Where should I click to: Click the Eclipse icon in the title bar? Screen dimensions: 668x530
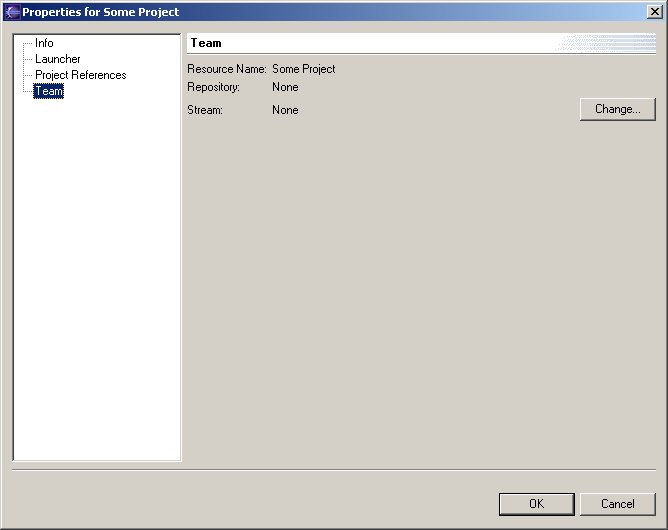13,12
